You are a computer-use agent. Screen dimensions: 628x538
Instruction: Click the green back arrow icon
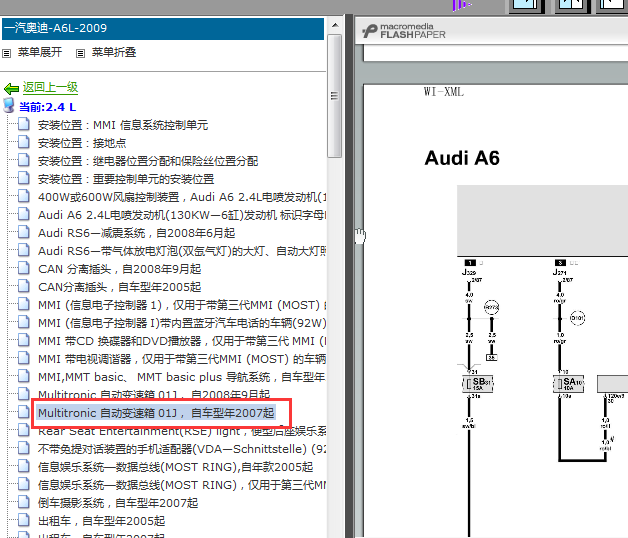pyautogui.click(x=11, y=89)
